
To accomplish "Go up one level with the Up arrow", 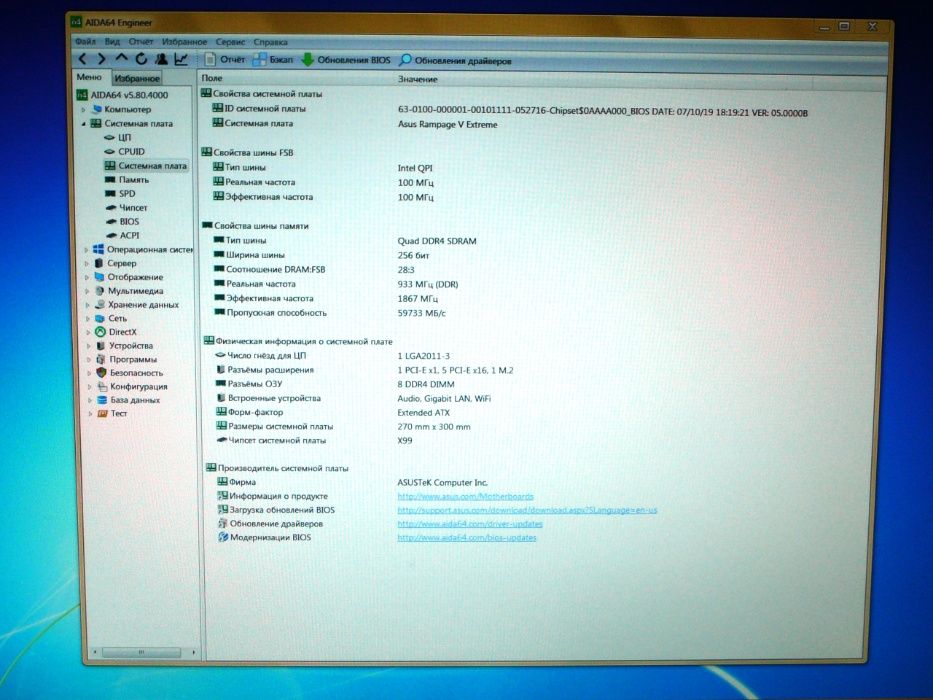I will point(121,58).
